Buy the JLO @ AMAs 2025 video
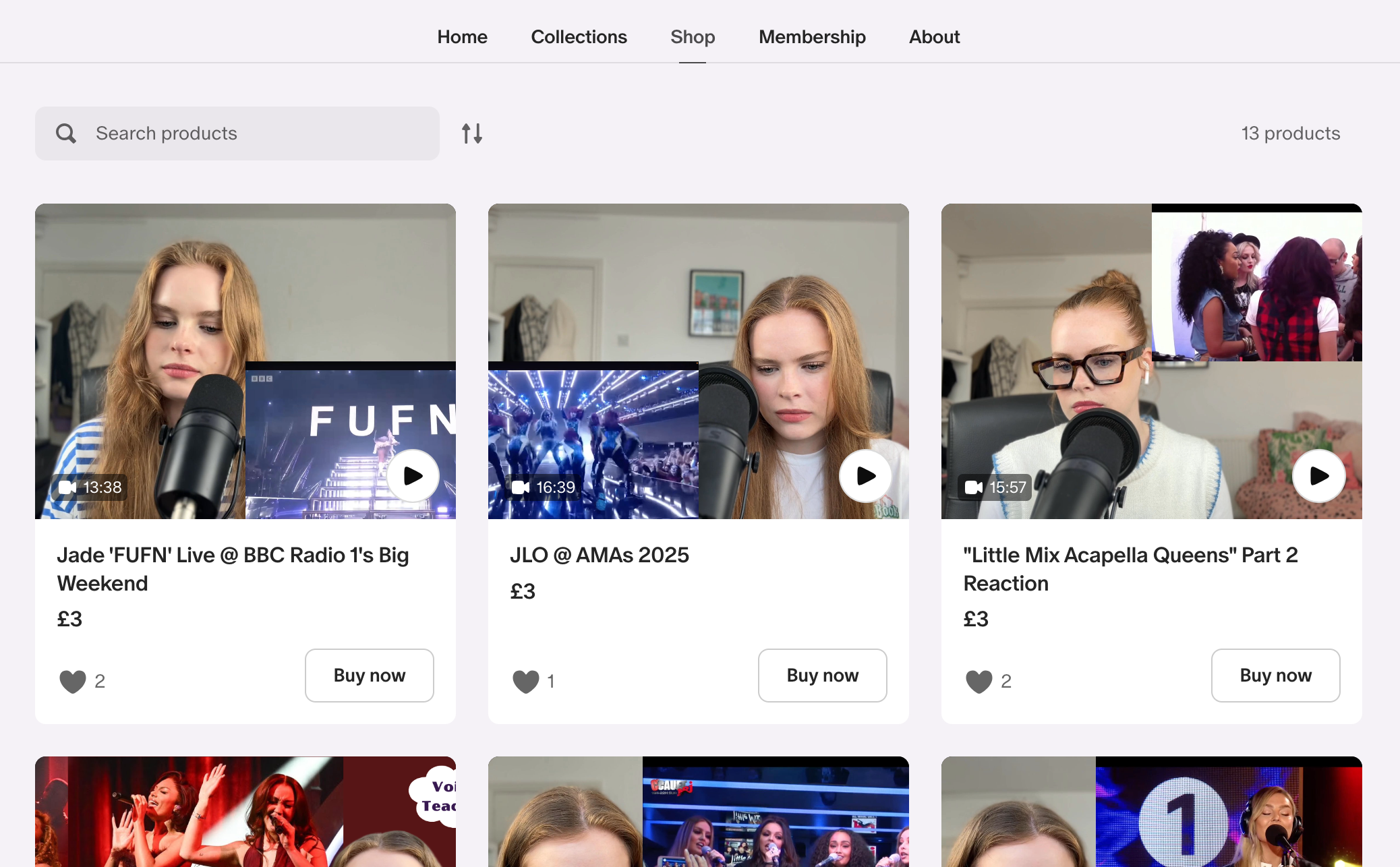This screenshot has height=867, width=1400. point(823,676)
